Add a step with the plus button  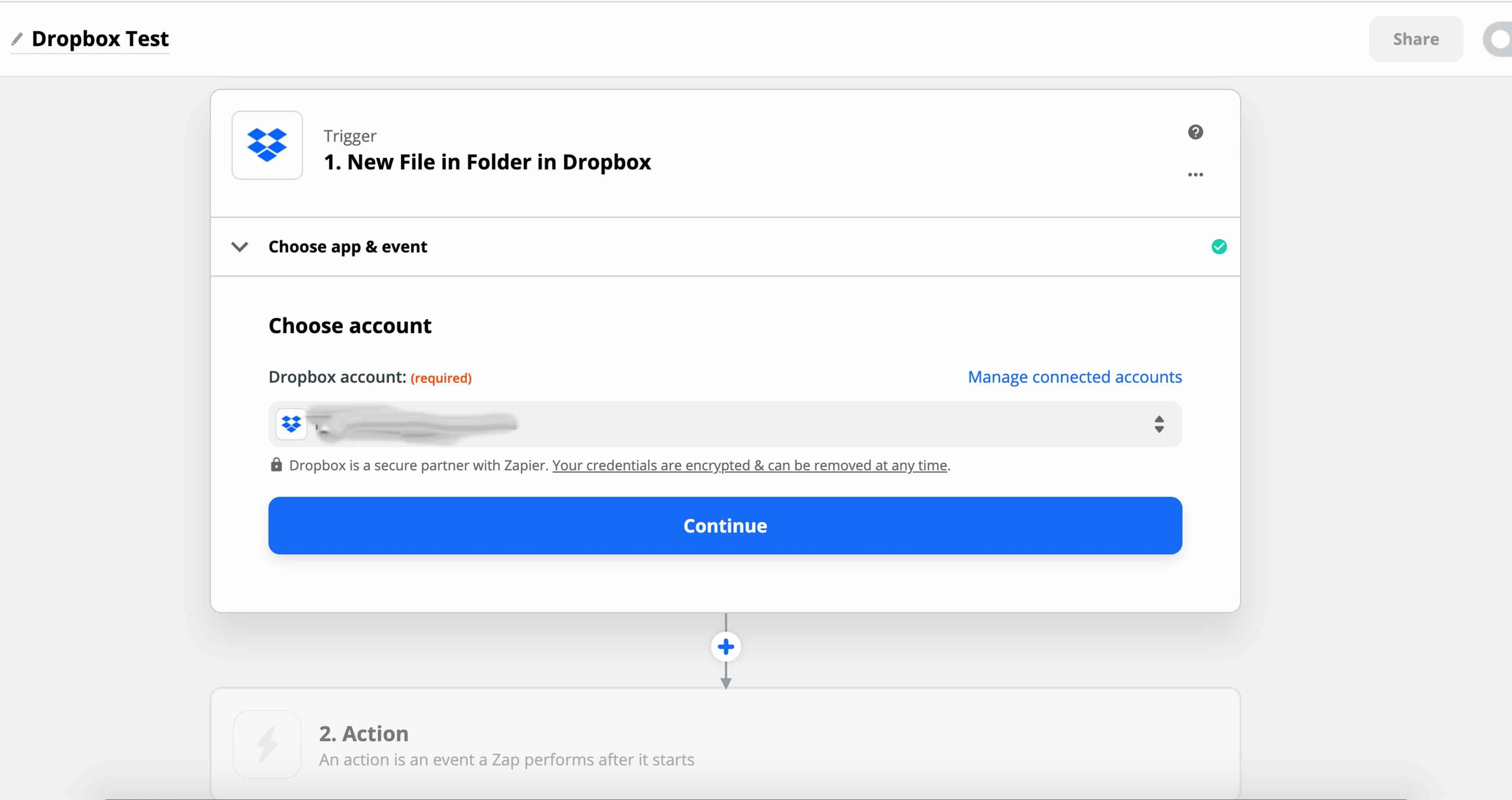click(726, 647)
